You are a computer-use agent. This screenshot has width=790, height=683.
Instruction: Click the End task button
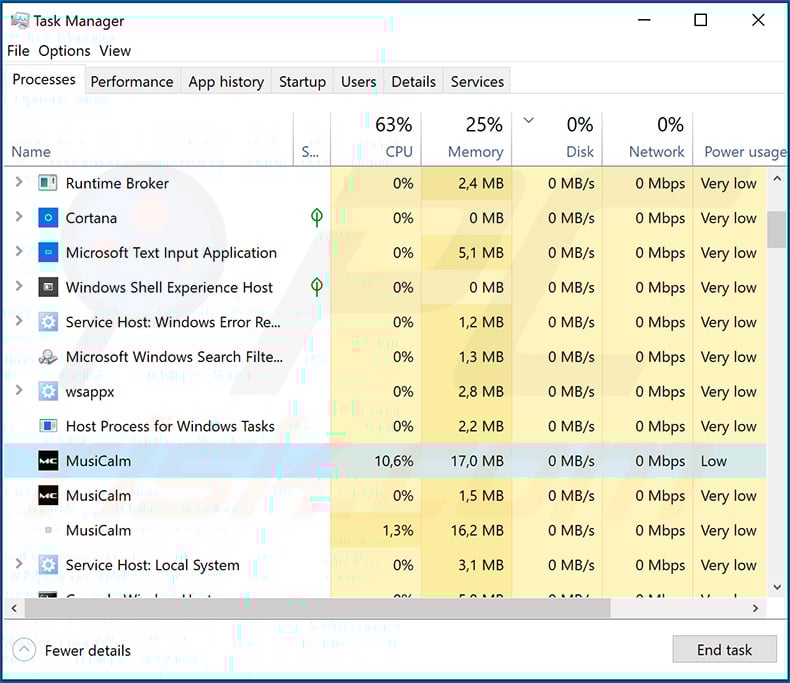tap(725, 649)
